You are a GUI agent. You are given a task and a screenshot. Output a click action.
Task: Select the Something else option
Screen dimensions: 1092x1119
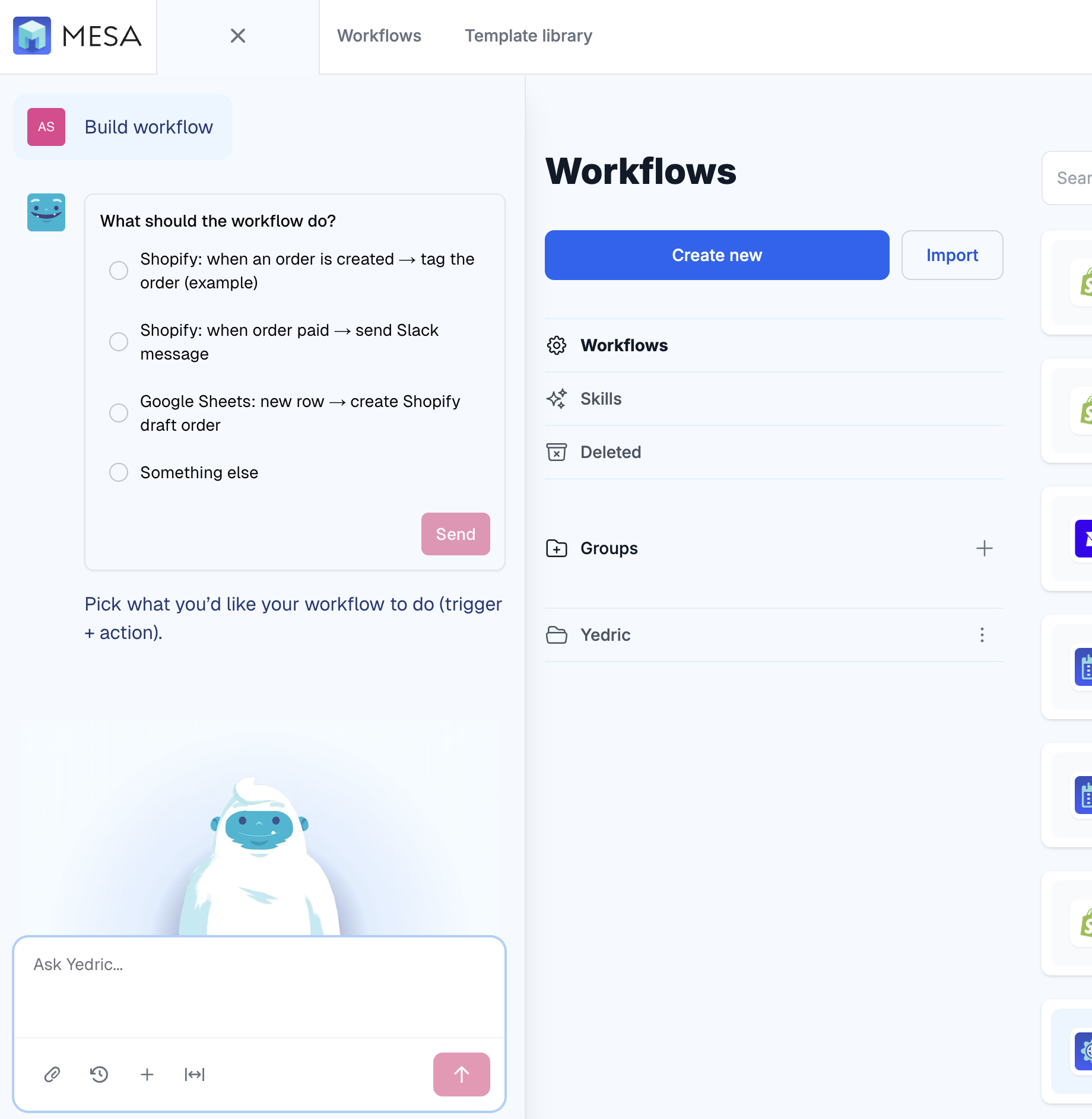pyautogui.click(x=119, y=472)
